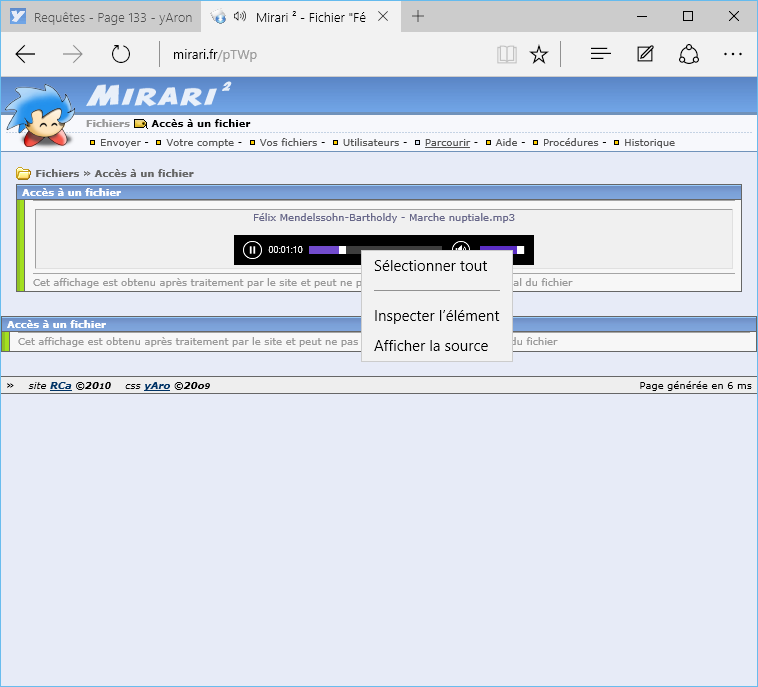Click "Afficher la source" menu entry

click(x=430, y=346)
